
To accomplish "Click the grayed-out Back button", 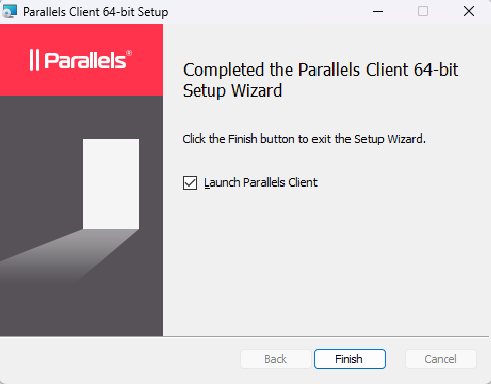I will (276, 359).
